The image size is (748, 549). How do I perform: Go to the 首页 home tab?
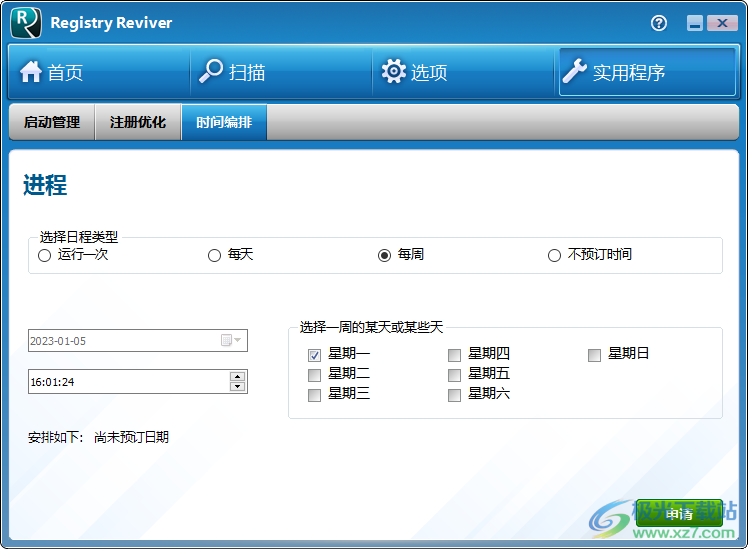click(x=99, y=72)
